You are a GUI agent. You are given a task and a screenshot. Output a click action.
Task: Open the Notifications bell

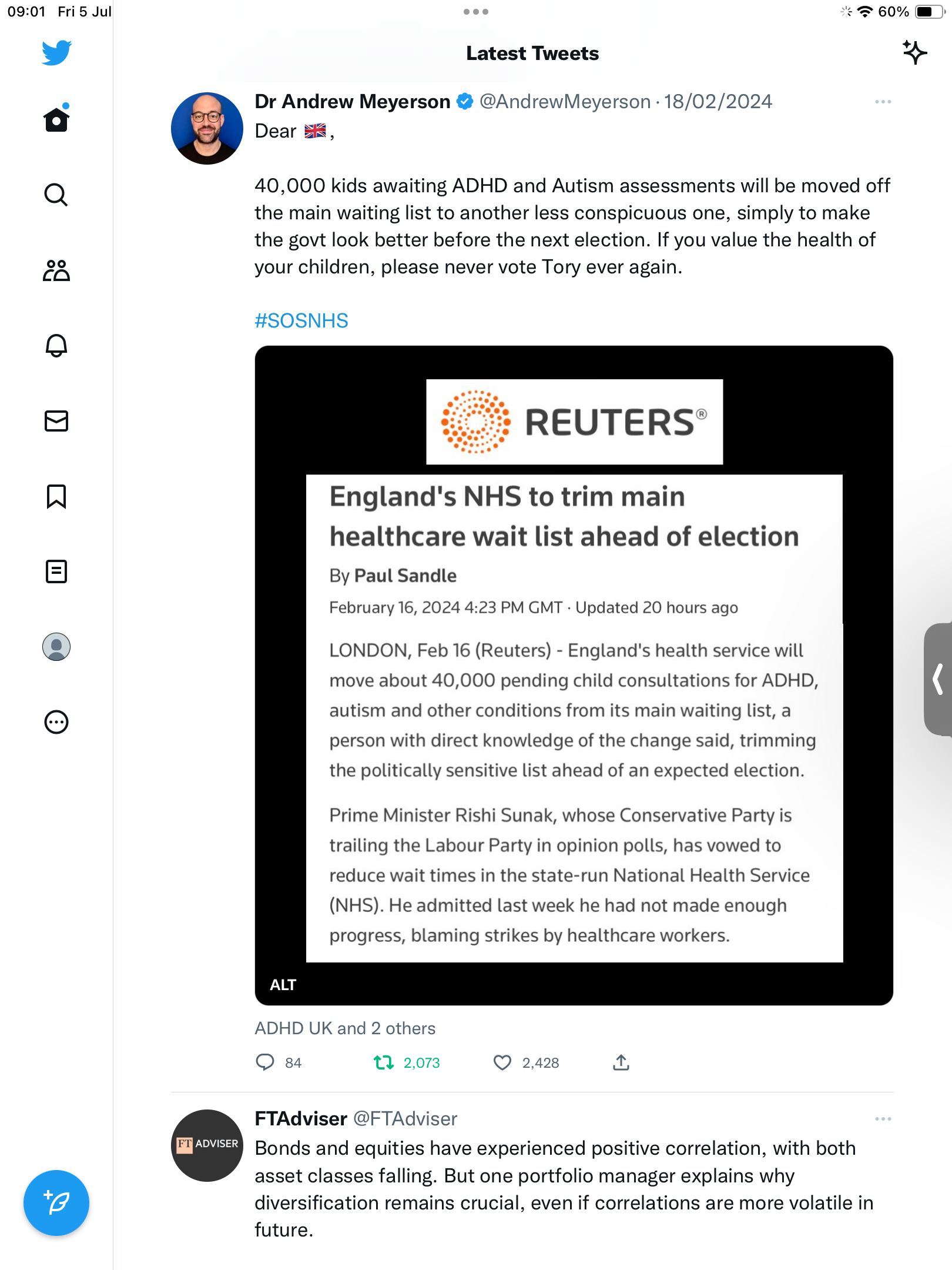point(56,346)
